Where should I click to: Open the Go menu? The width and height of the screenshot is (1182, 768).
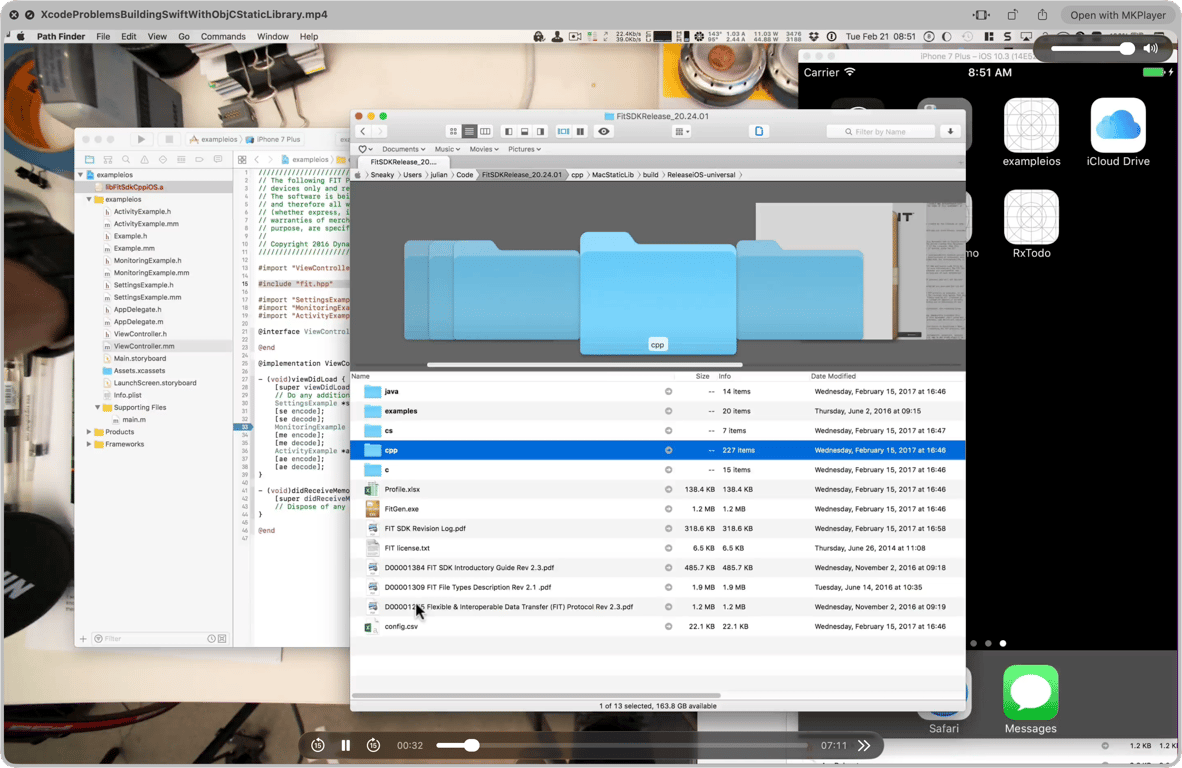[x=184, y=36]
